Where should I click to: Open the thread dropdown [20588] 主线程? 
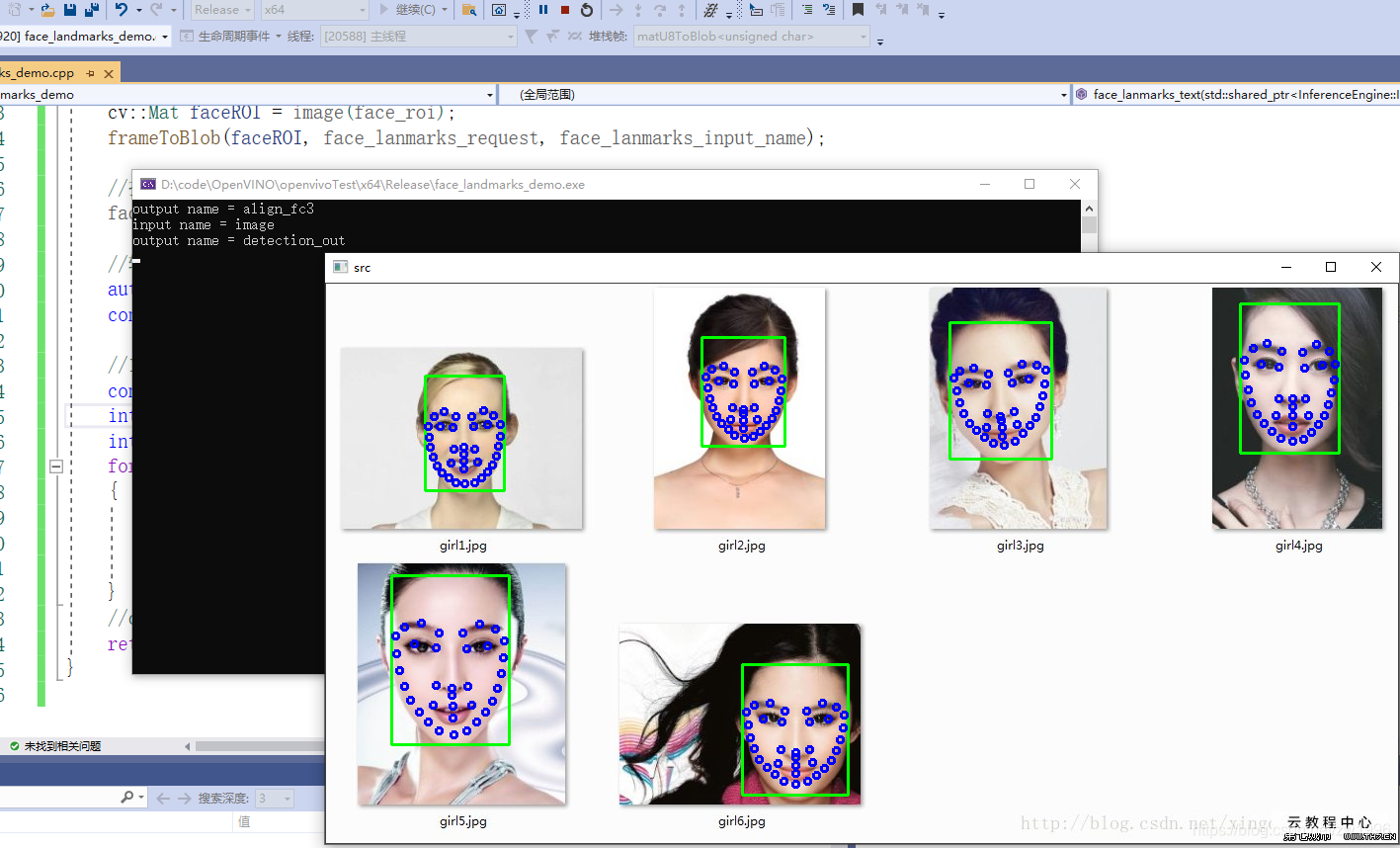click(x=419, y=37)
